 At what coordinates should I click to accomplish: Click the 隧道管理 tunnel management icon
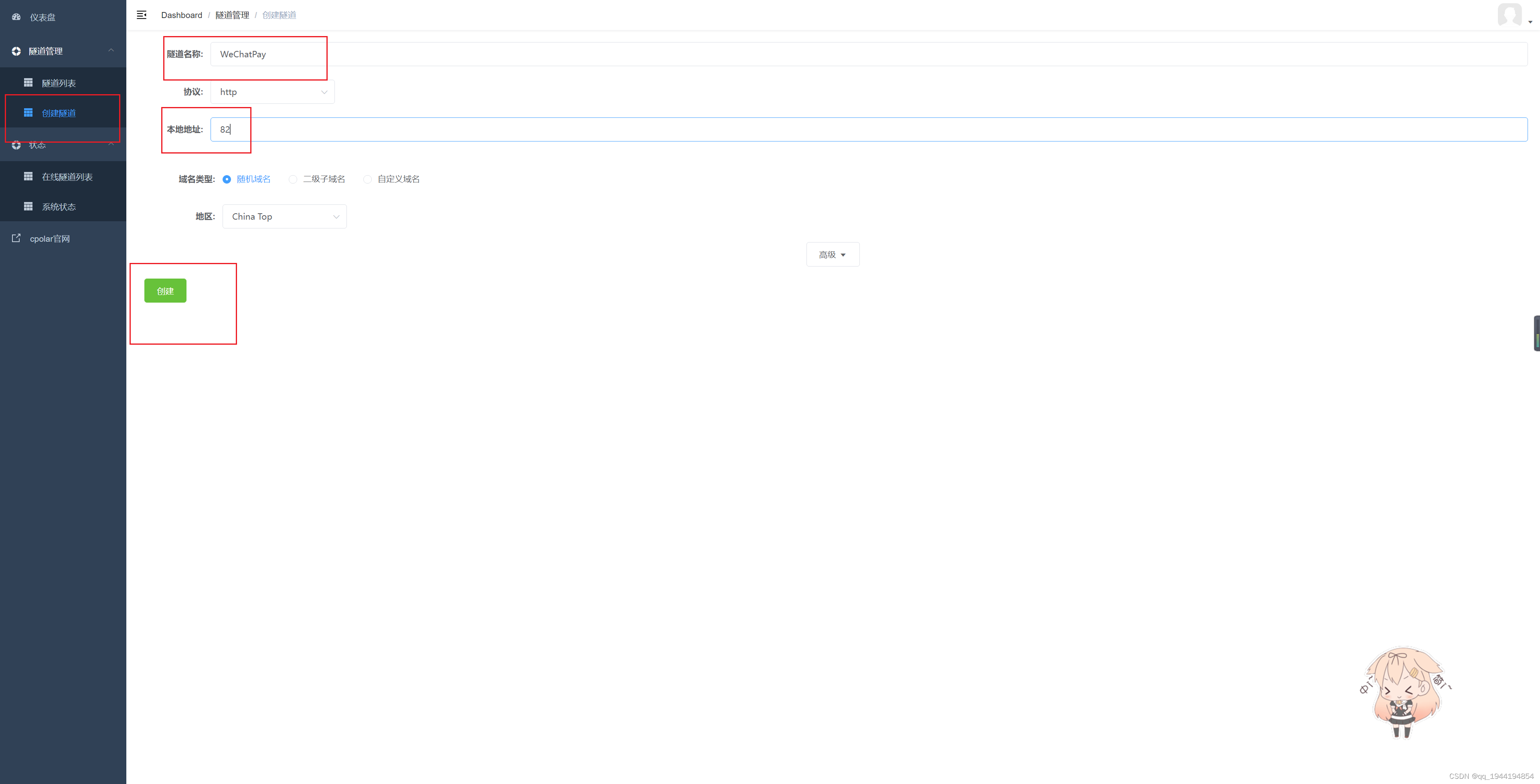(16, 51)
